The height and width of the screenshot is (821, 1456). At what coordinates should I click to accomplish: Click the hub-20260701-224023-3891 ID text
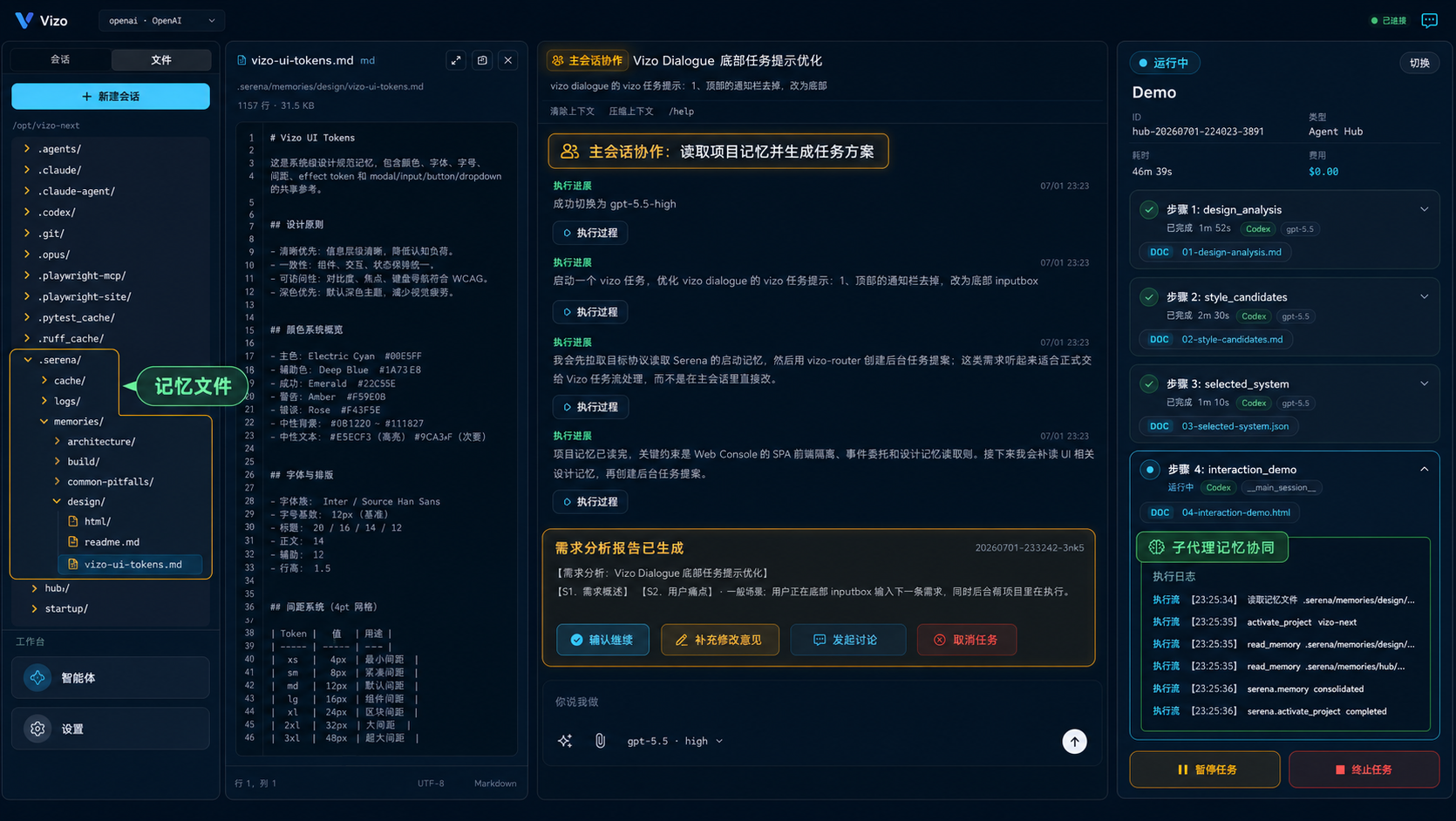pos(1198,132)
